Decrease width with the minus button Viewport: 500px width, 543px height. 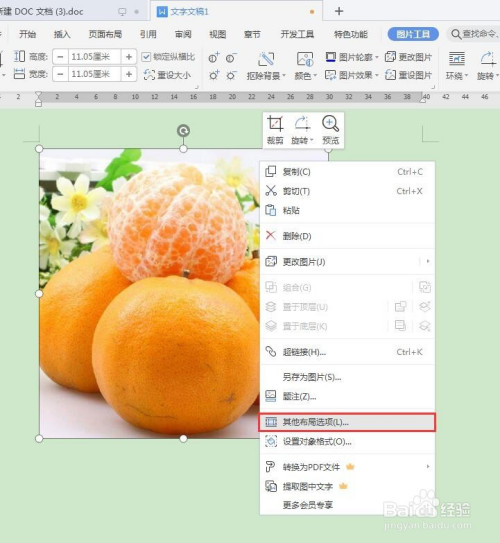(60, 74)
